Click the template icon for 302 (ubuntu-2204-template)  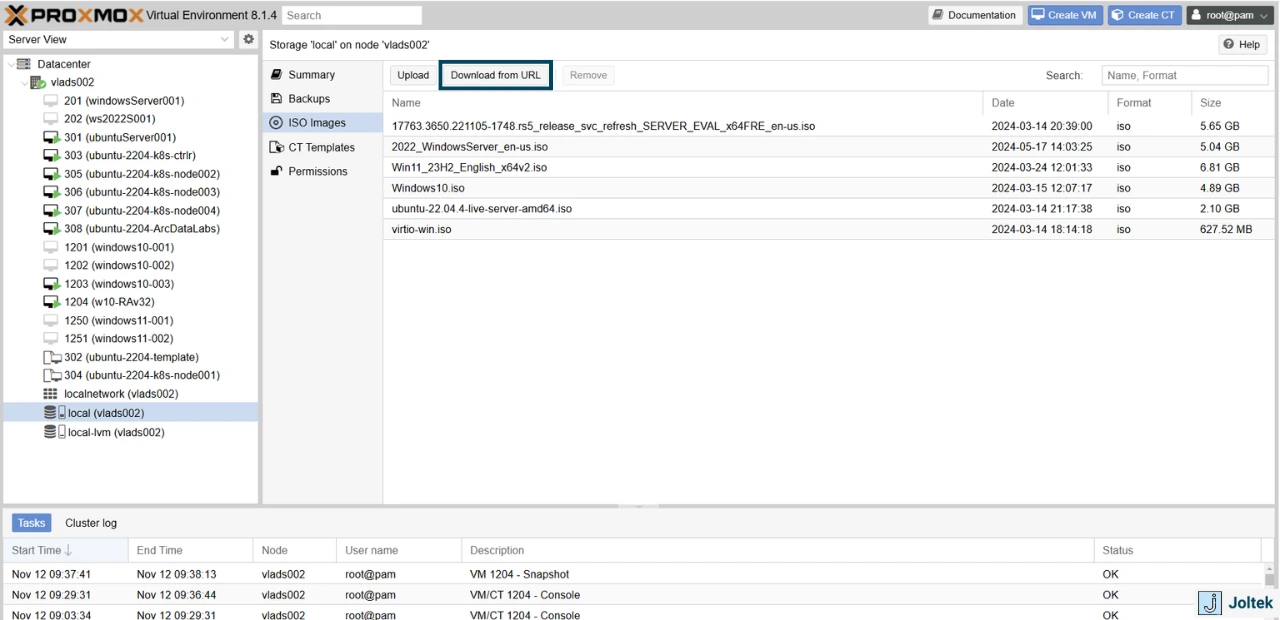pos(52,357)
